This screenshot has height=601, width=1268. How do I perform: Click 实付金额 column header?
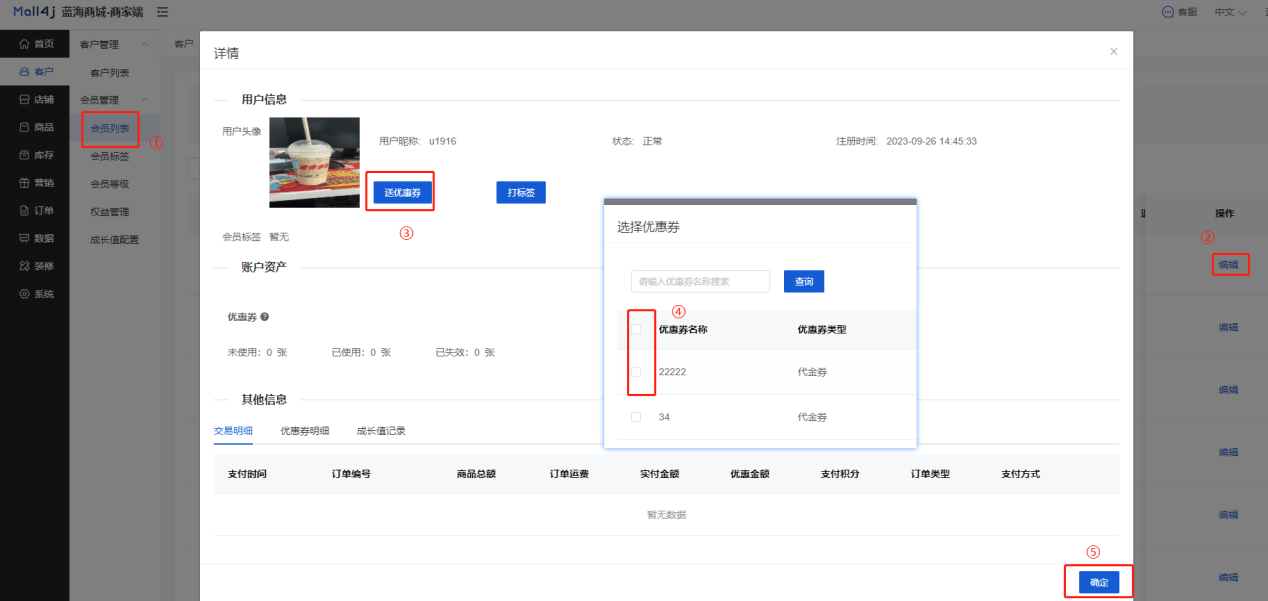point(659,474)
